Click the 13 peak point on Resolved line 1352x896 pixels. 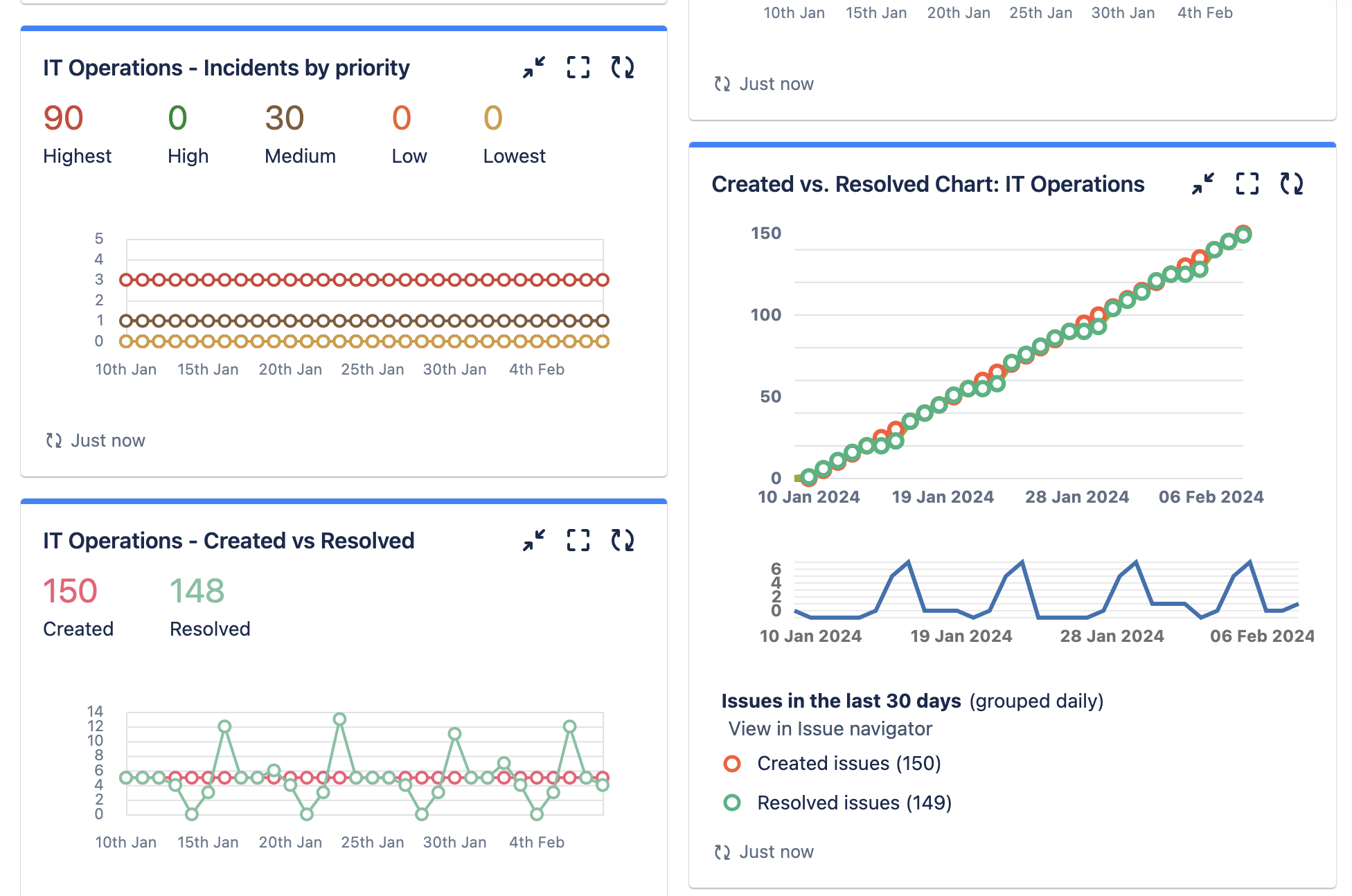click(x=339, y=719)
